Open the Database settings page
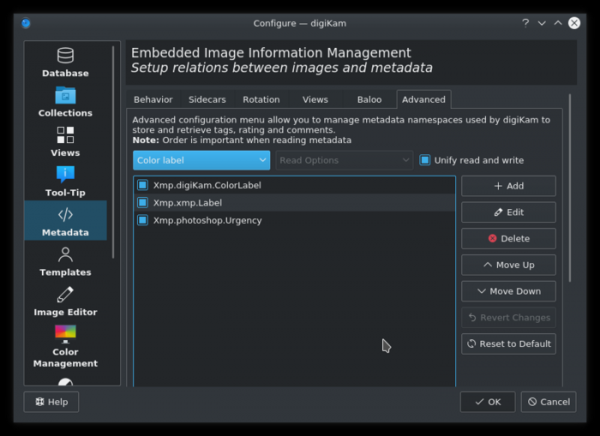 65,62
